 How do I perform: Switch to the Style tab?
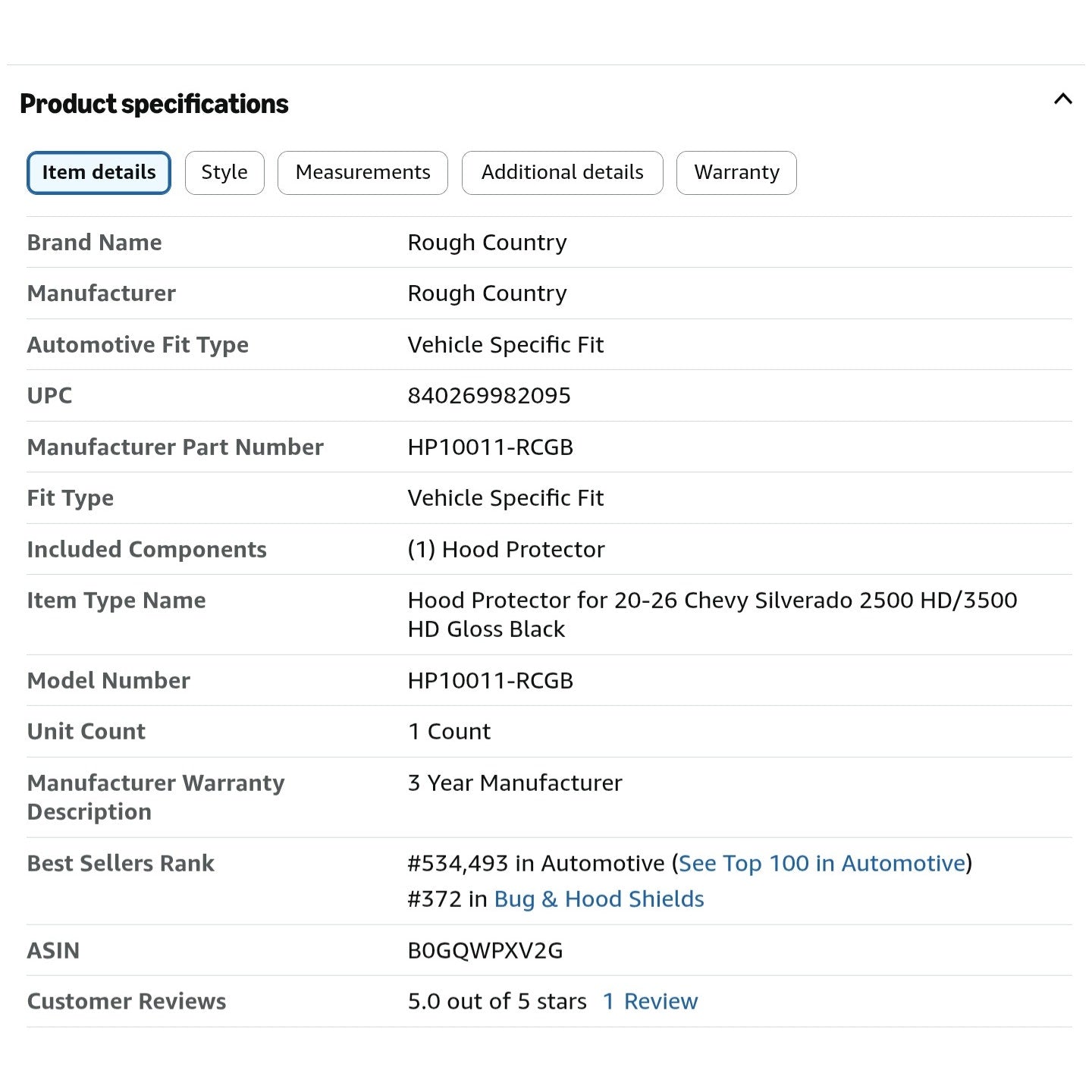pyautogui.click(x=224, y=173)
